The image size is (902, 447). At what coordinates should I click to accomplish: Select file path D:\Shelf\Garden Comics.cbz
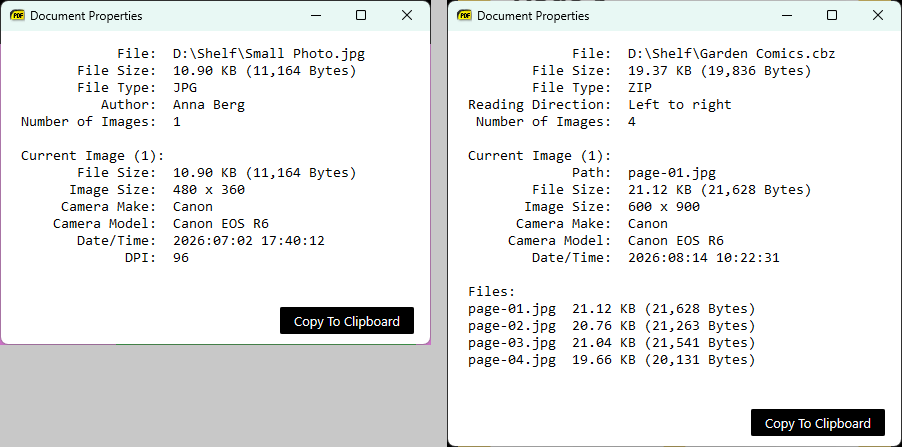(x=731, y=54)
